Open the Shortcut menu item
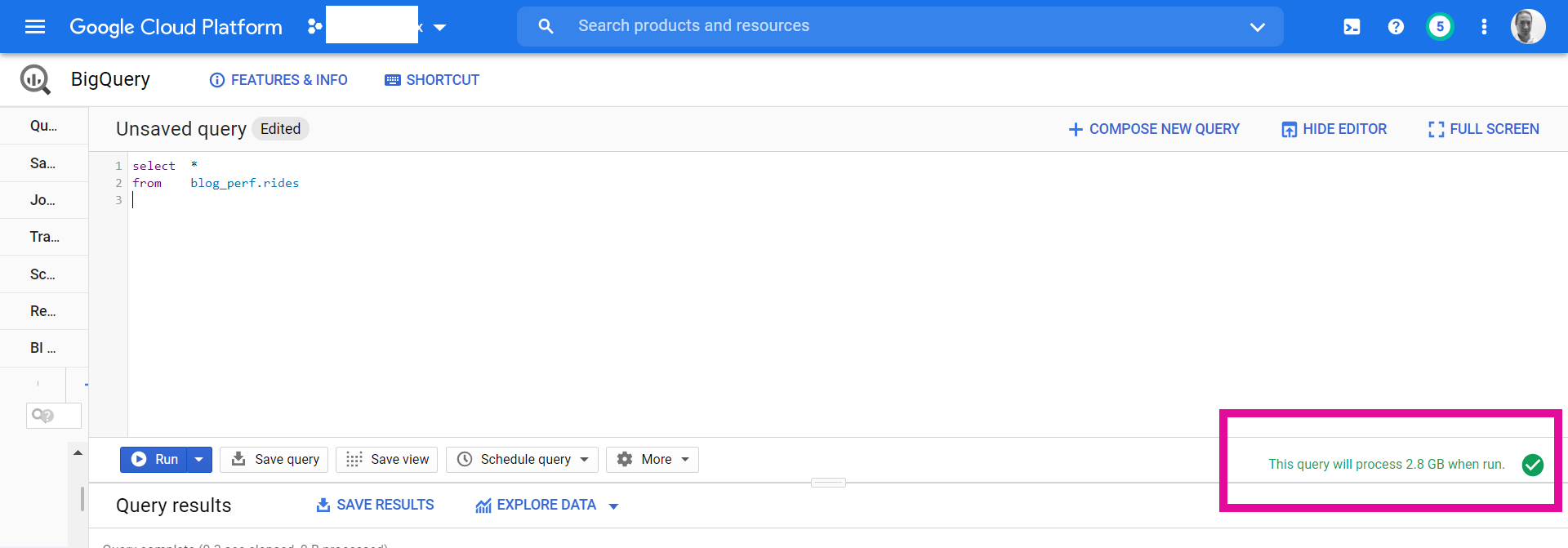The height and width of the screenshot is (548, 1568). pyautogui.click(x=432, y=80)
